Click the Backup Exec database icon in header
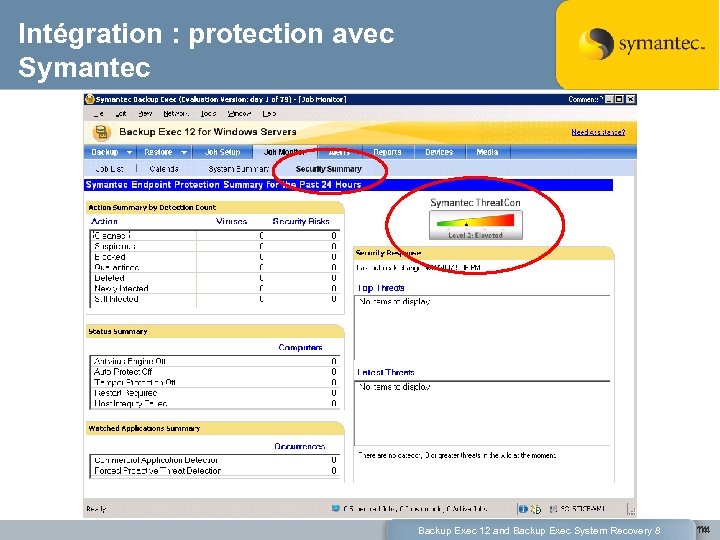720x540 pixels. [101, 132]
